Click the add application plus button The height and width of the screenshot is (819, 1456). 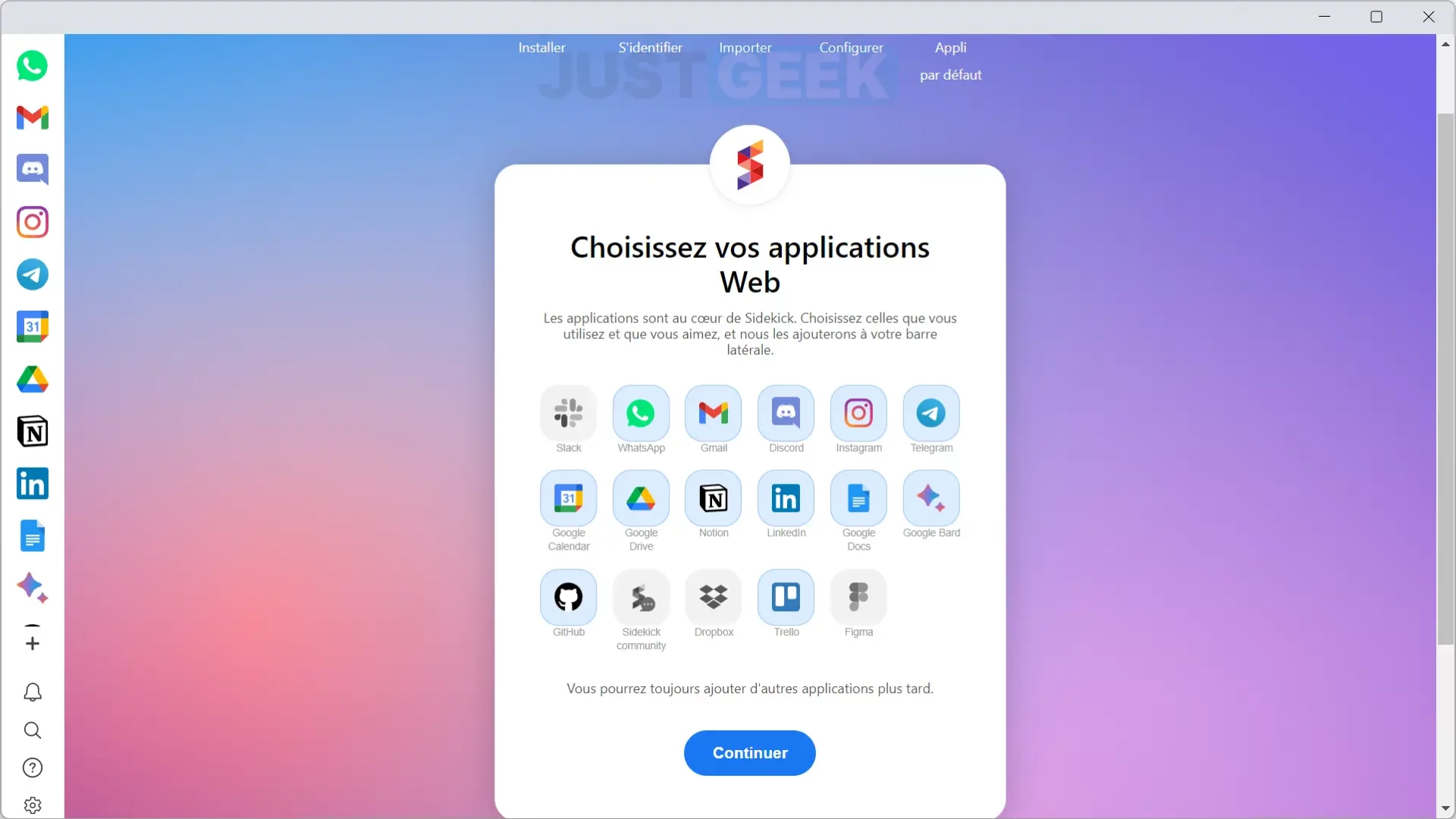[32, 641]
